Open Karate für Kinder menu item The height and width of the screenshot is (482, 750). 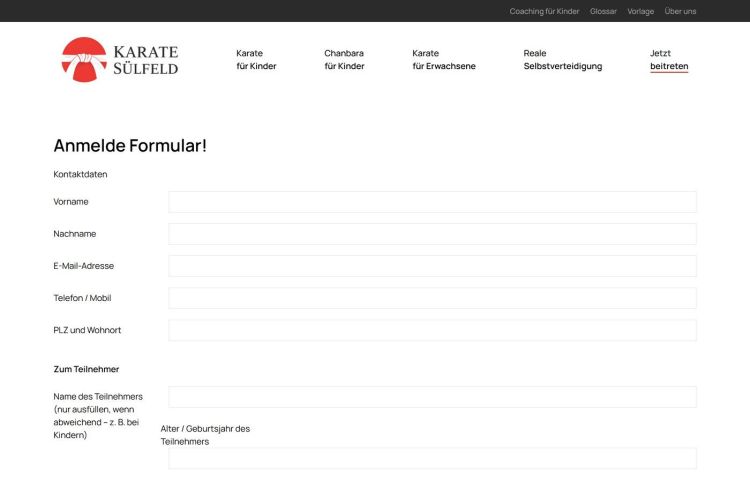click(256, 60)
